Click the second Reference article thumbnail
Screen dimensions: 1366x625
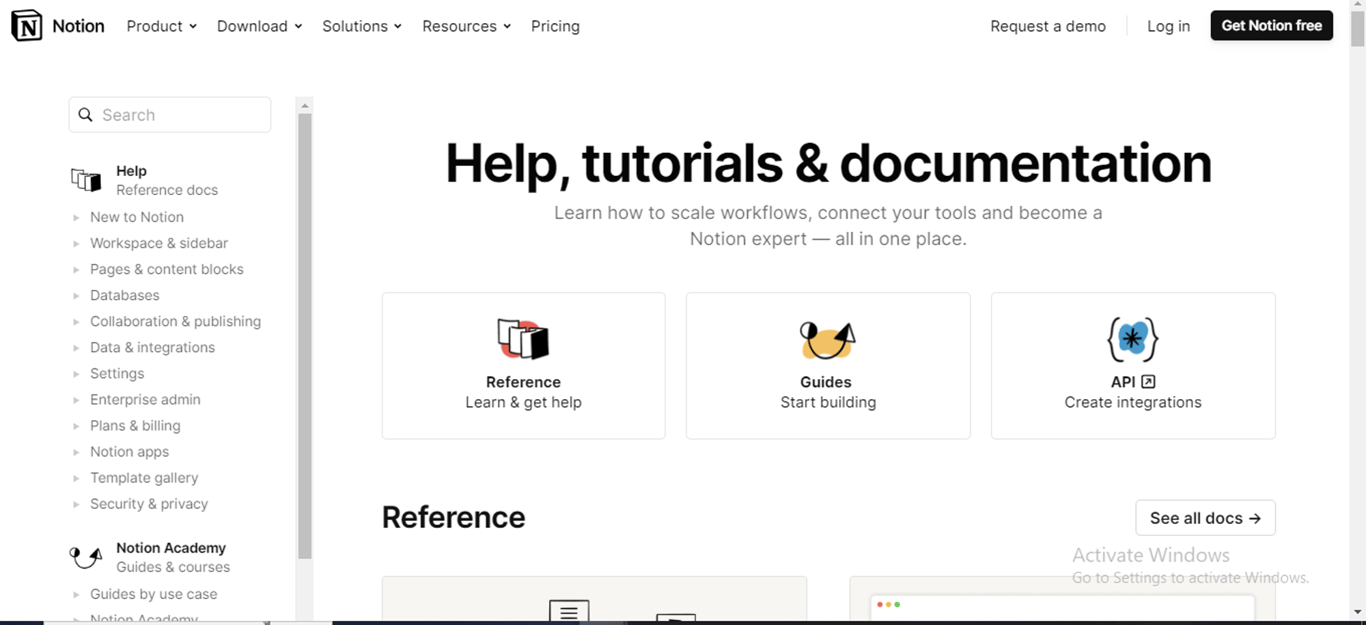tap(1062, 600)
